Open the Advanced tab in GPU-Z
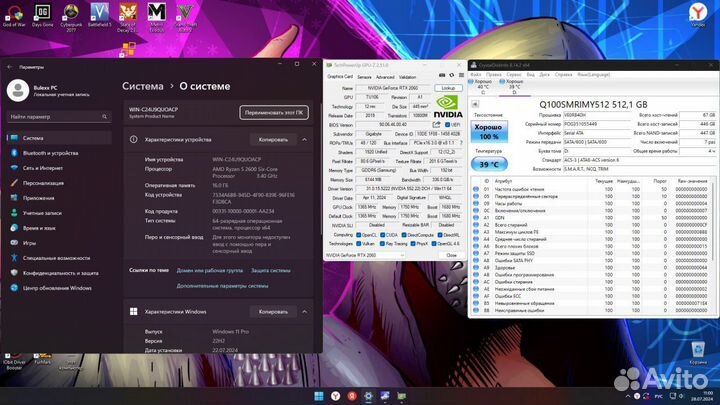This screenshot has height=405, width=720. click(x=385, y=77)
